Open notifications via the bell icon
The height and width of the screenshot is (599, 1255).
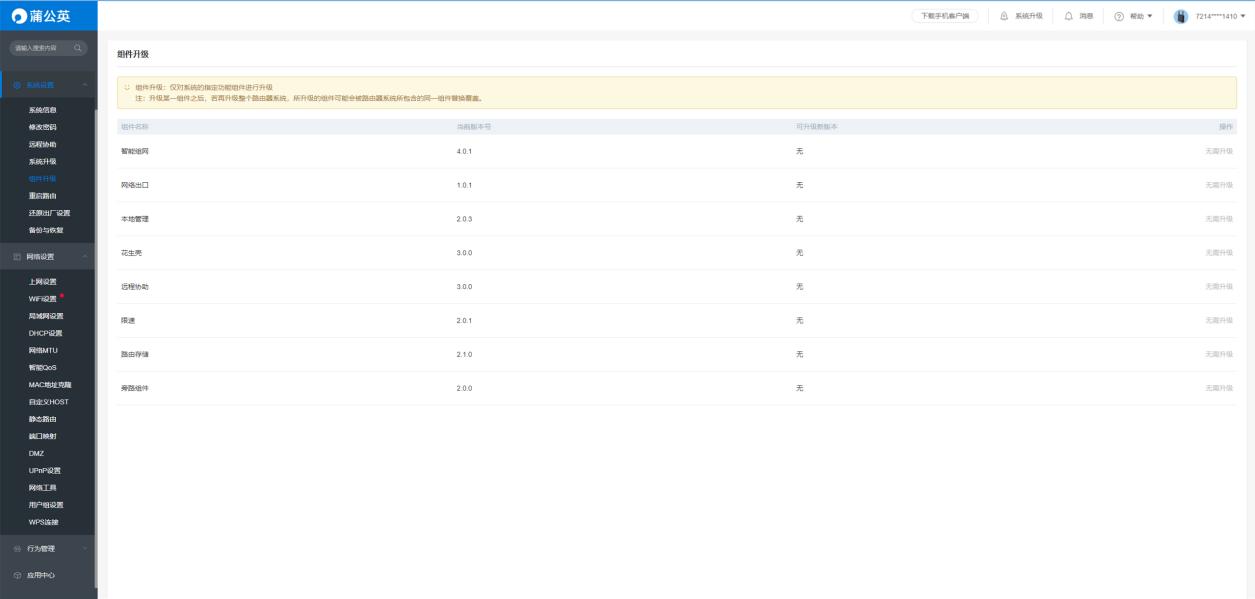click(1068, 16)
